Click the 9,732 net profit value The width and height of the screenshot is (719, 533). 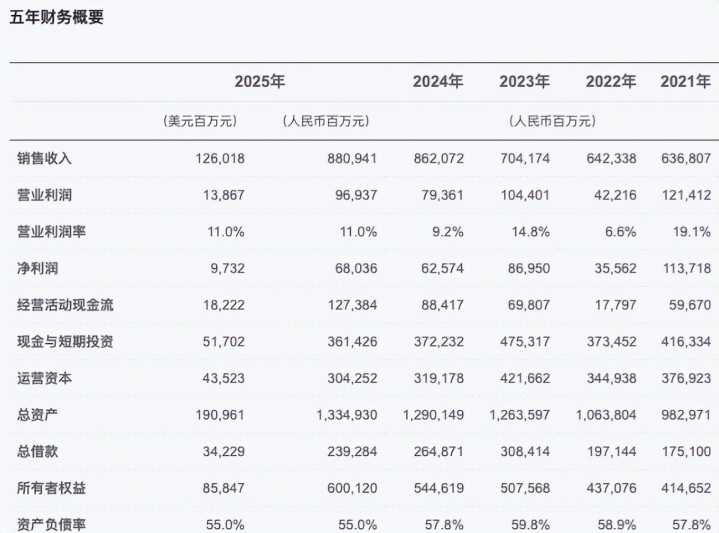(227, 268)
